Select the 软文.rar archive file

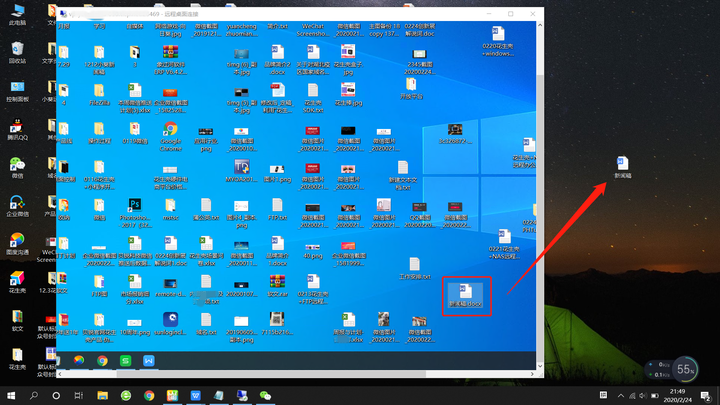(x=277, y=286)
